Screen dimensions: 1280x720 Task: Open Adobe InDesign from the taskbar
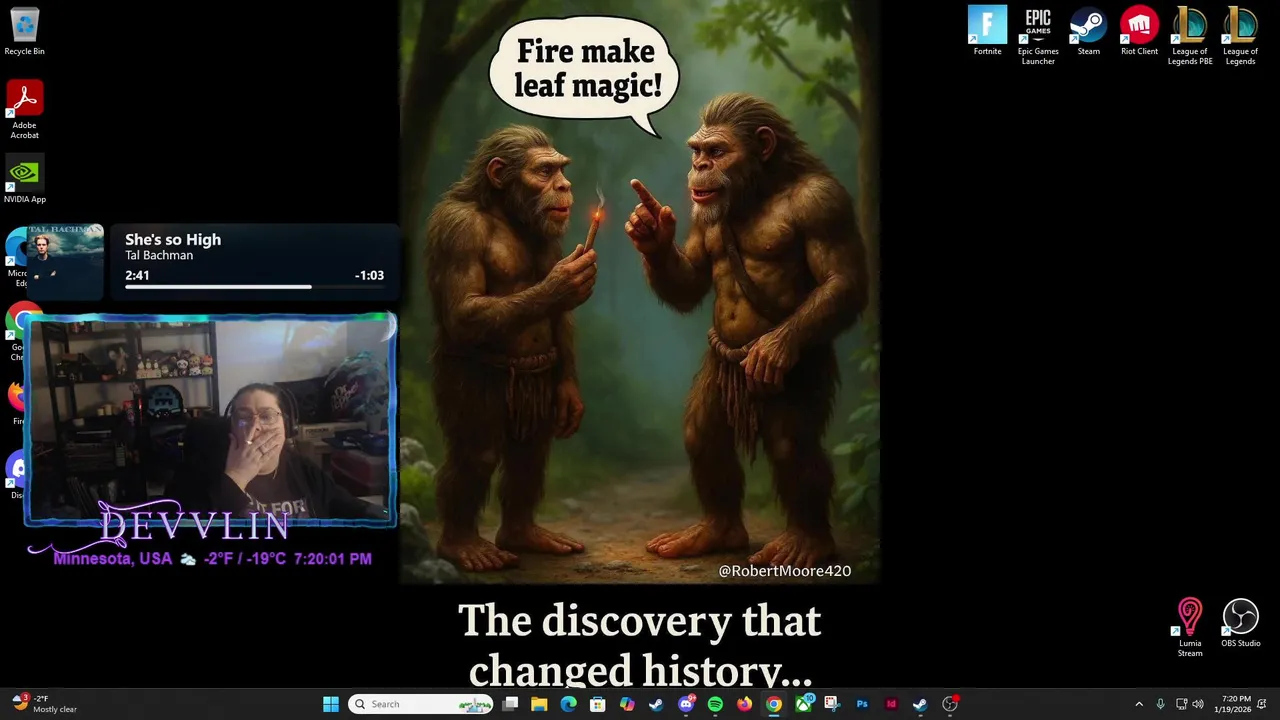(x=891, y=704)
